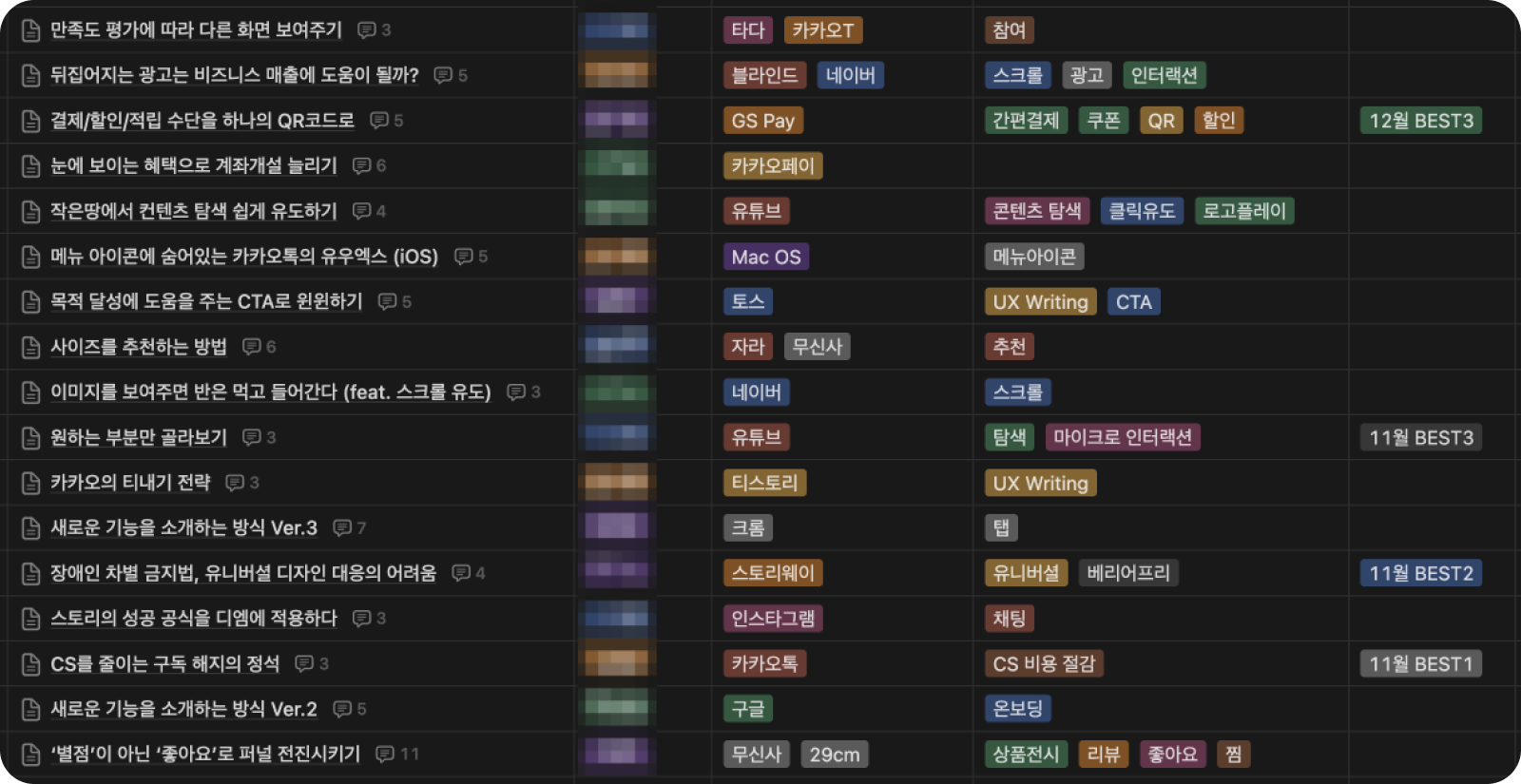Select the 카카오페이 tag

pos(773,166)
